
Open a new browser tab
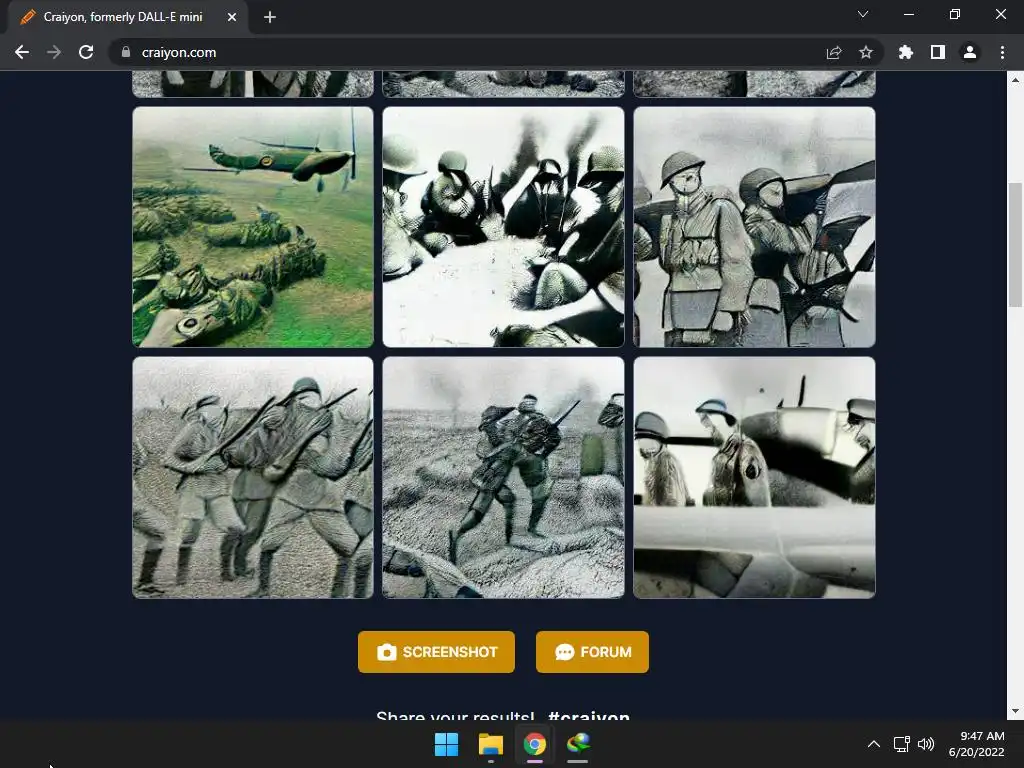270,17
